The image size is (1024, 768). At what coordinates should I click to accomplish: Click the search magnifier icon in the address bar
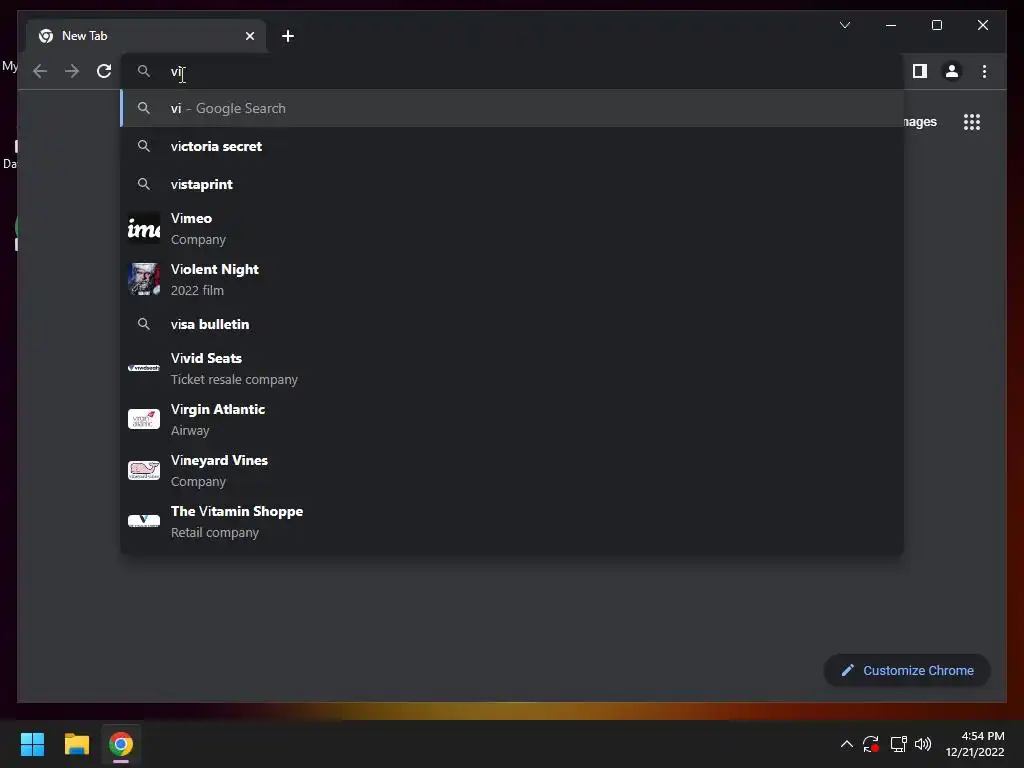pyautogui.click(x=144, y=71)
